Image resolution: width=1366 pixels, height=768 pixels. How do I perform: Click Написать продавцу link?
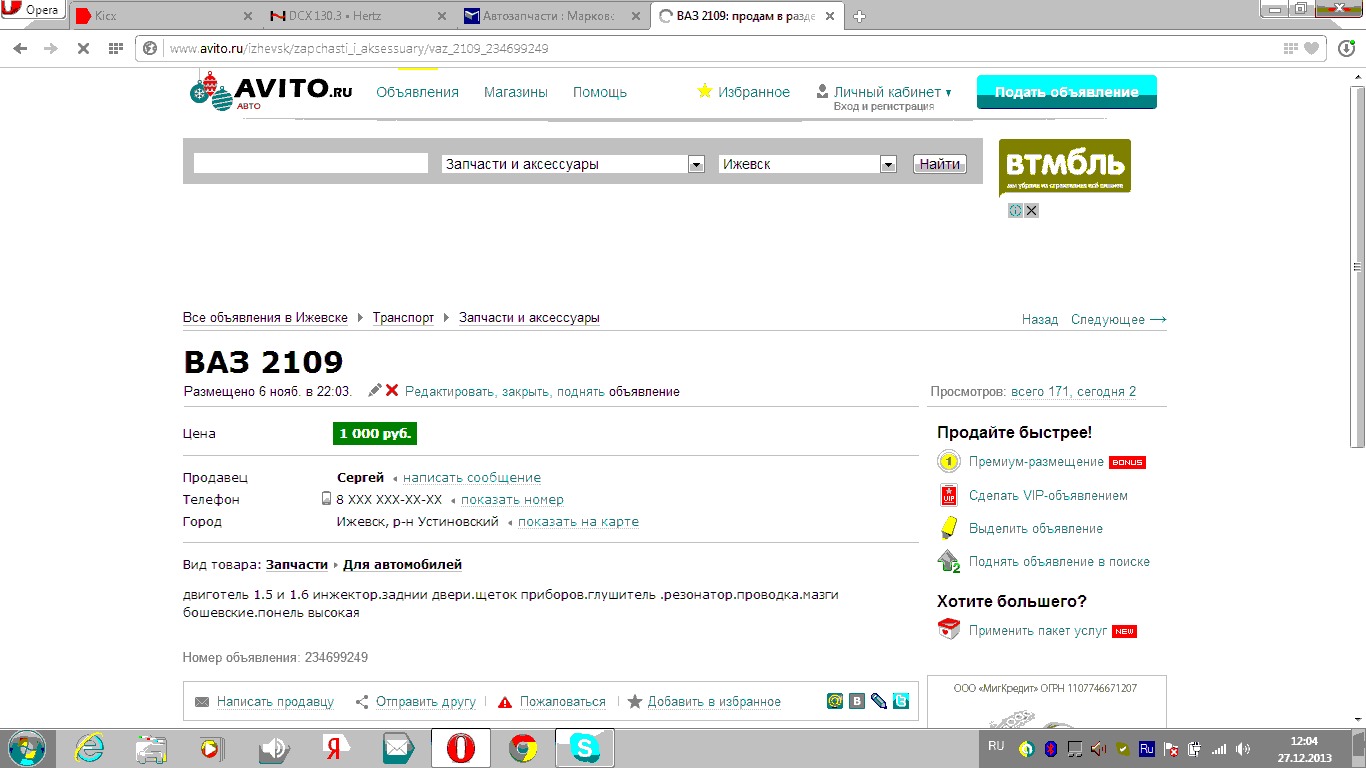click(275, 702)
